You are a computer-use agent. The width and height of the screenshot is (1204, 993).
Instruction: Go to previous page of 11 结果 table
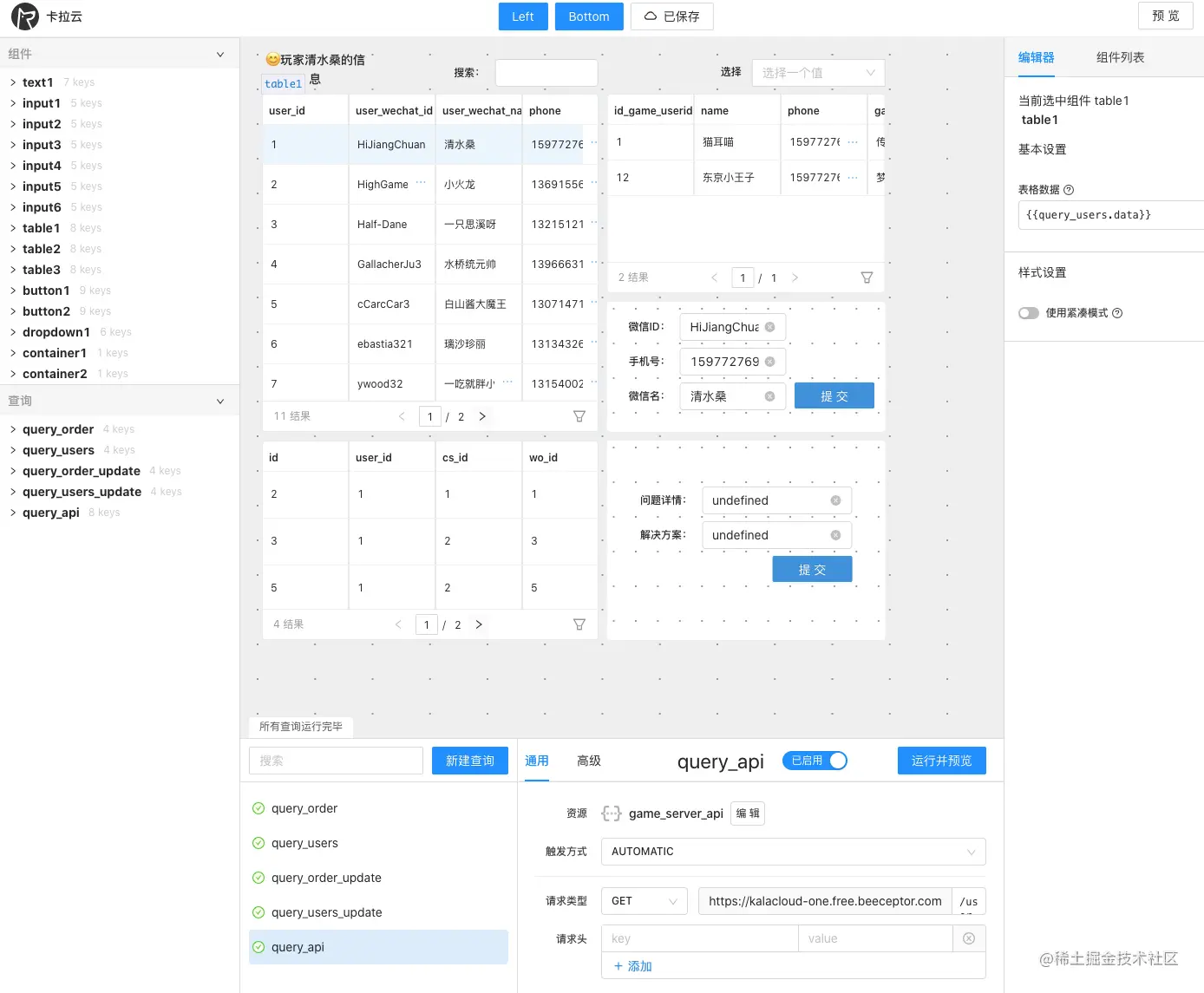tap(402, 416)
